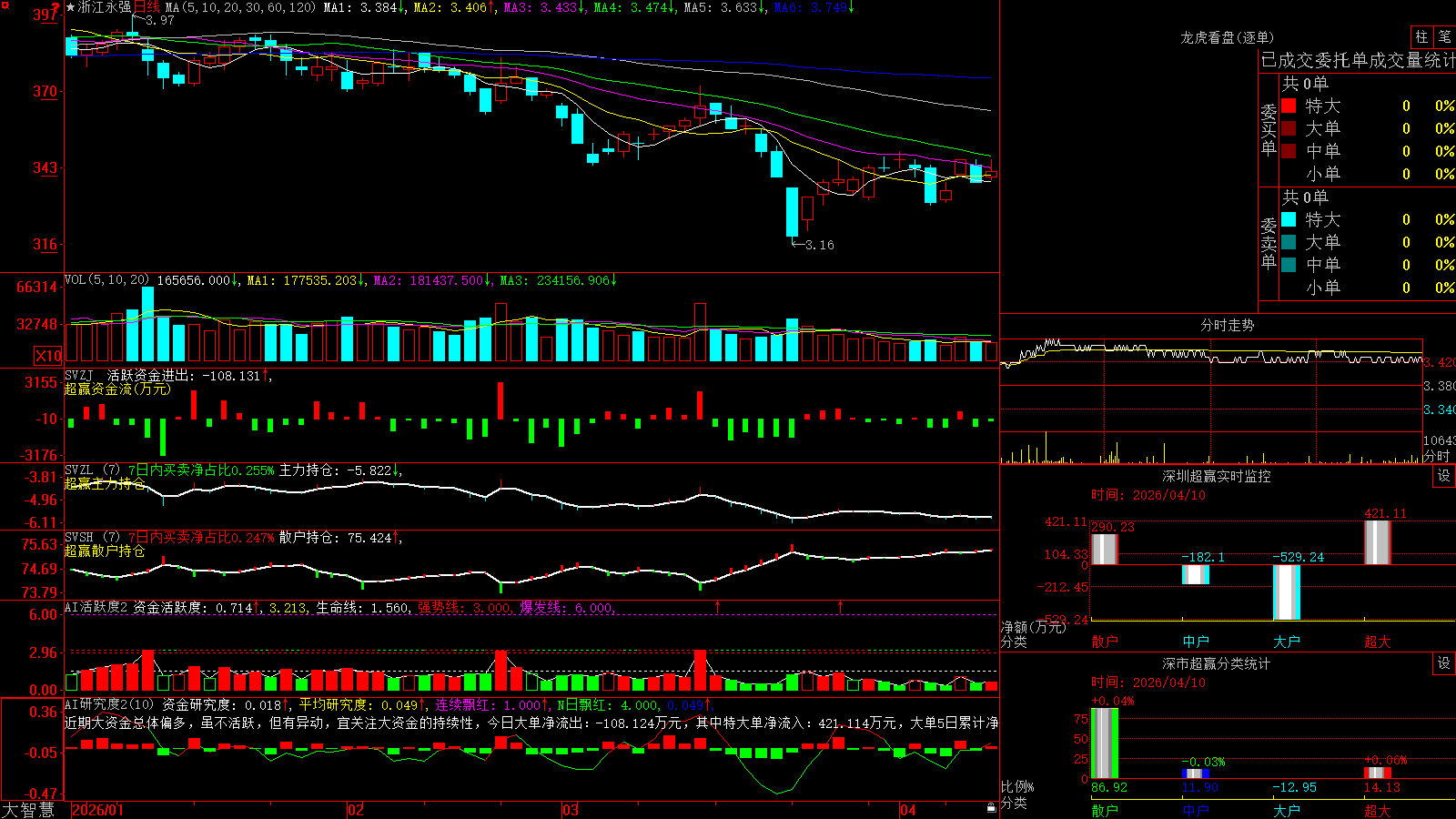Switch 龙虎看盘 to 笔 view
Screen dimensions: 1456x819
1444,36
